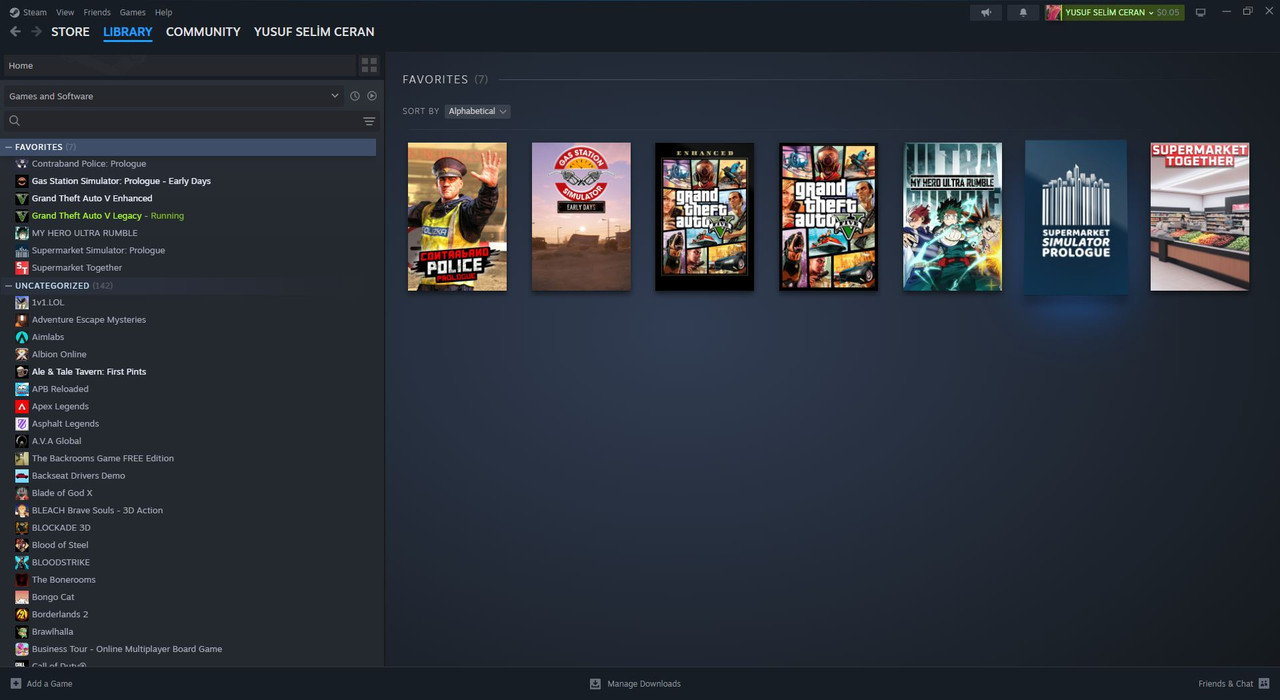Open the Contraband Police cover thumbnail
Screen dimensions: 1280x700
457,216
